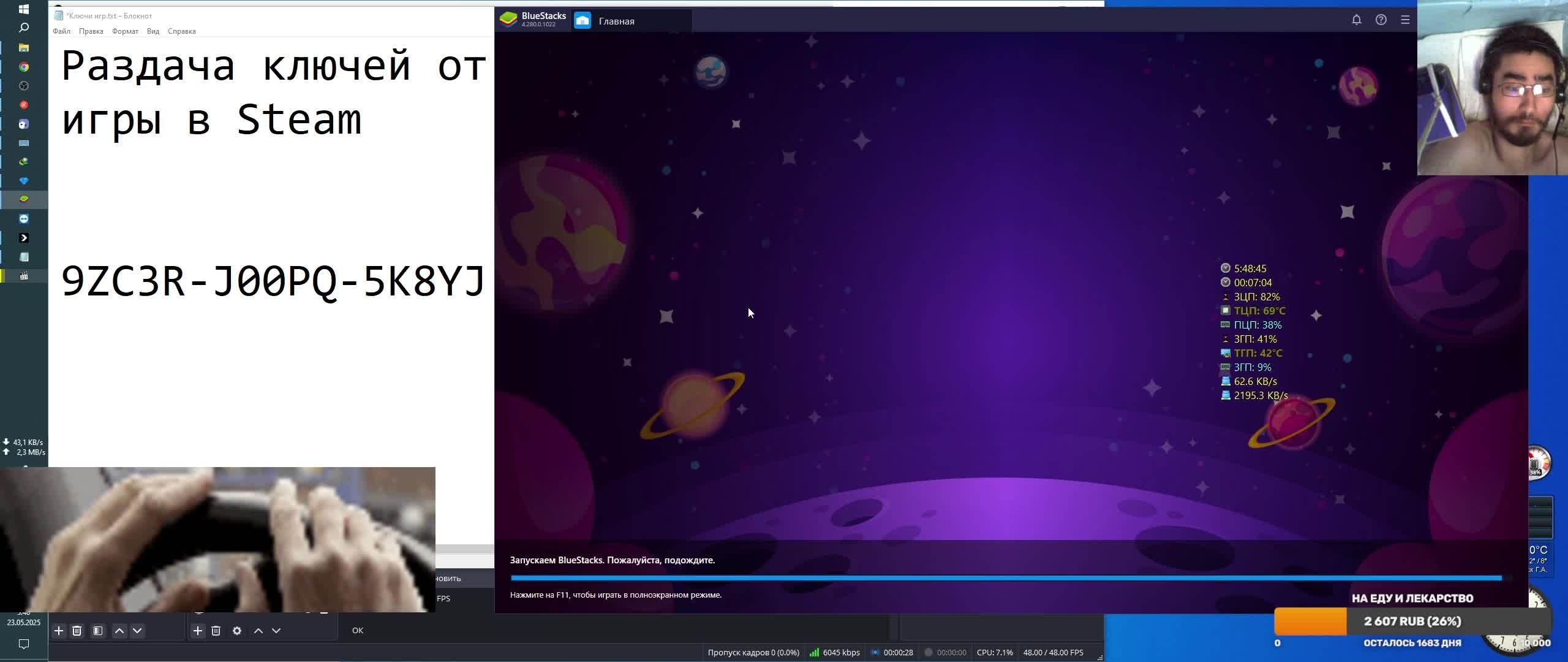Add a new scene with plus button
1568x662 pixels.
(x=59, y=630)
